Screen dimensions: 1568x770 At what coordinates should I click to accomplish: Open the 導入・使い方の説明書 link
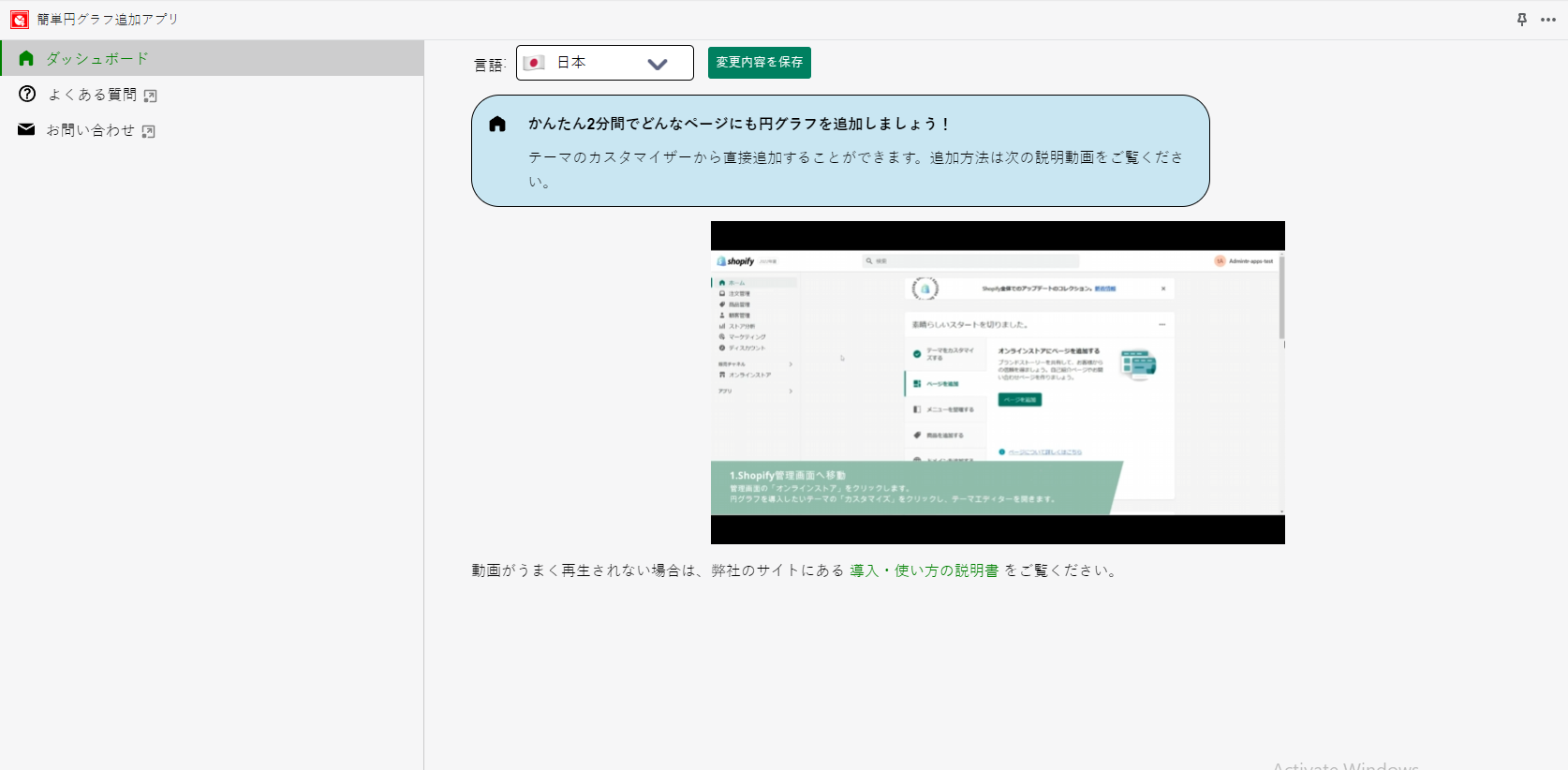tap(924, 570)
